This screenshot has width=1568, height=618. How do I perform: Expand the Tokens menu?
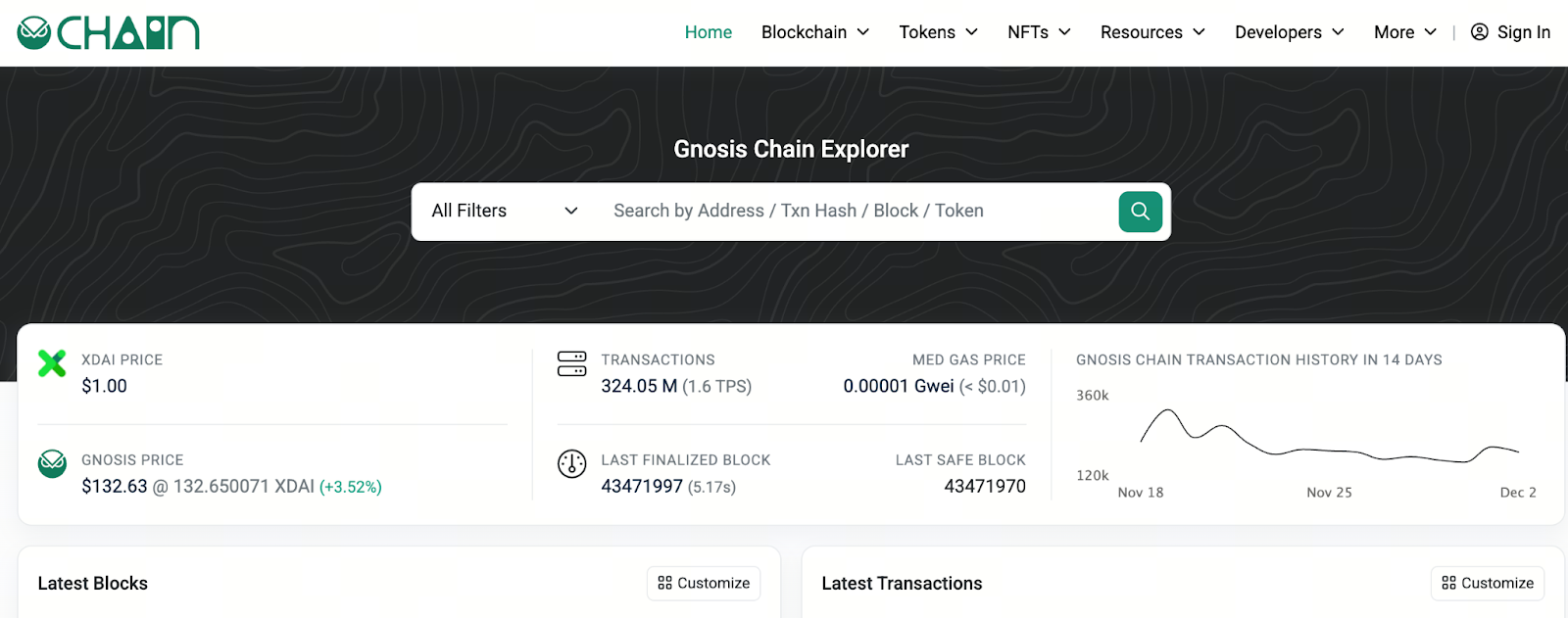tap(938, 32)
